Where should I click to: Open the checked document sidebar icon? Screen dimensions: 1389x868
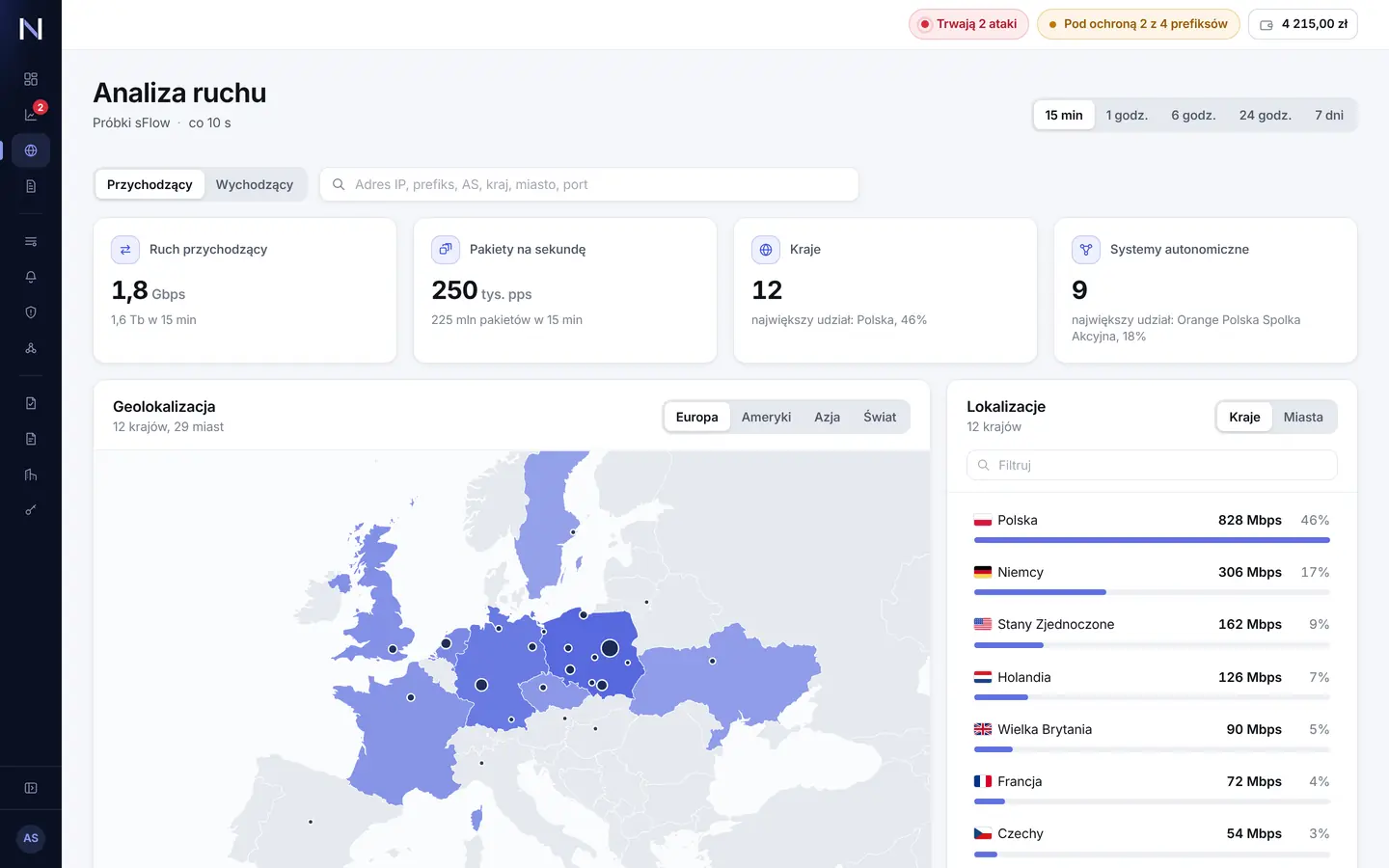(31, 403)
